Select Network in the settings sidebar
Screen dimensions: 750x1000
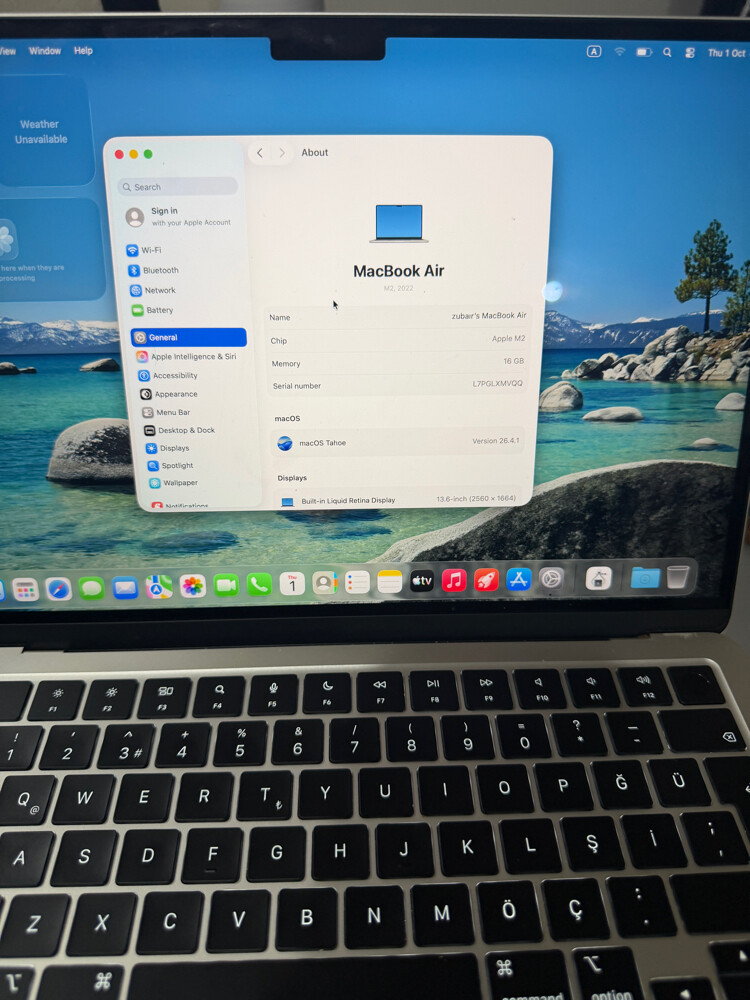coord(154,290)
